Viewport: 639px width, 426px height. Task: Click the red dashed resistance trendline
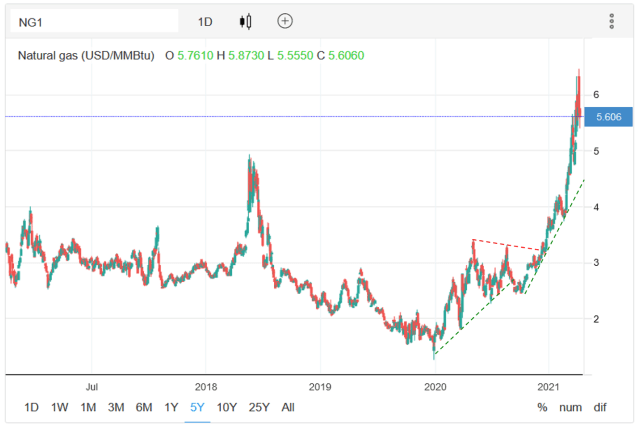(x=506, y=245)
